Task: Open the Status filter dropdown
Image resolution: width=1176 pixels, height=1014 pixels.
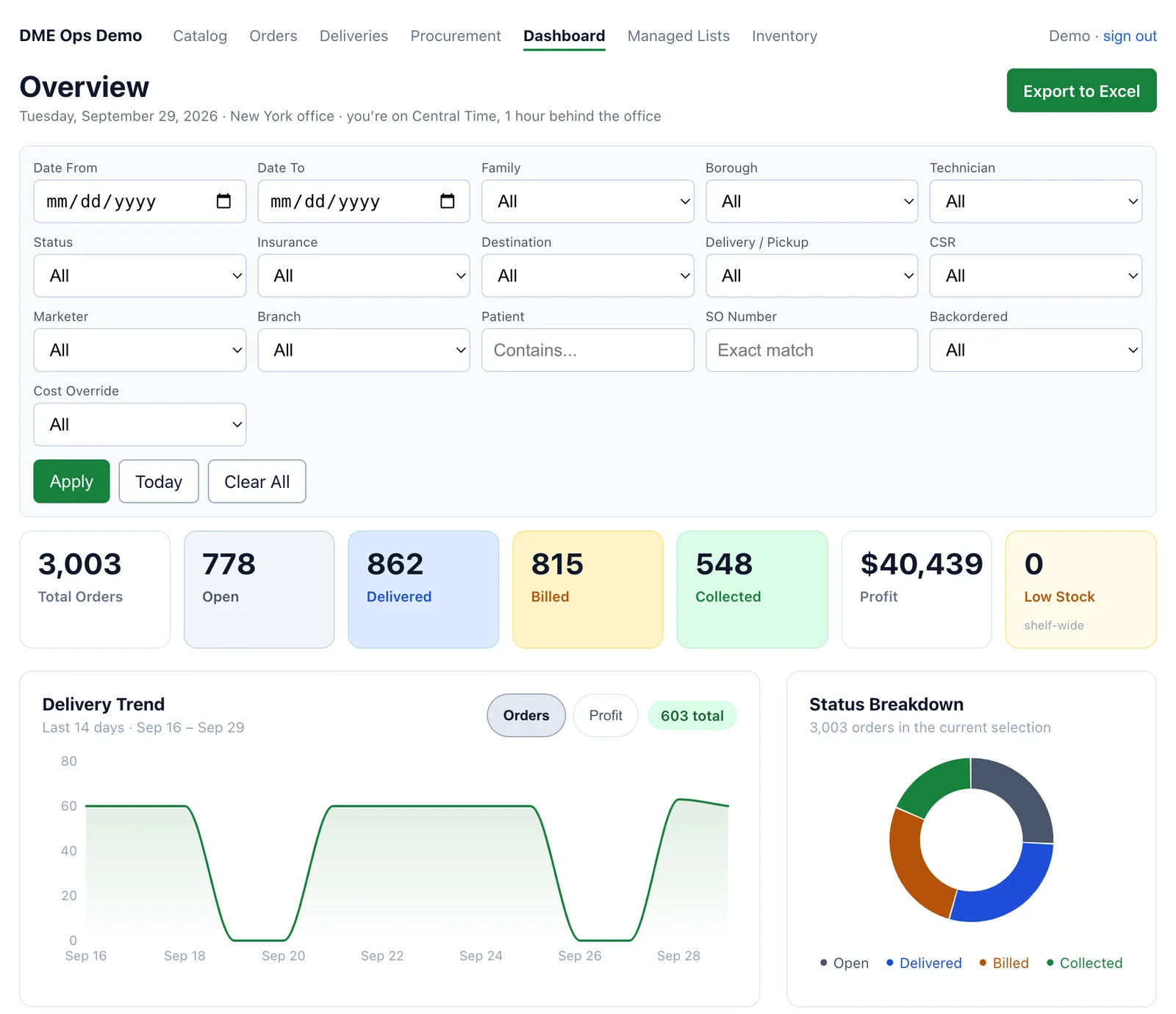Action: [x=140, y=276]
